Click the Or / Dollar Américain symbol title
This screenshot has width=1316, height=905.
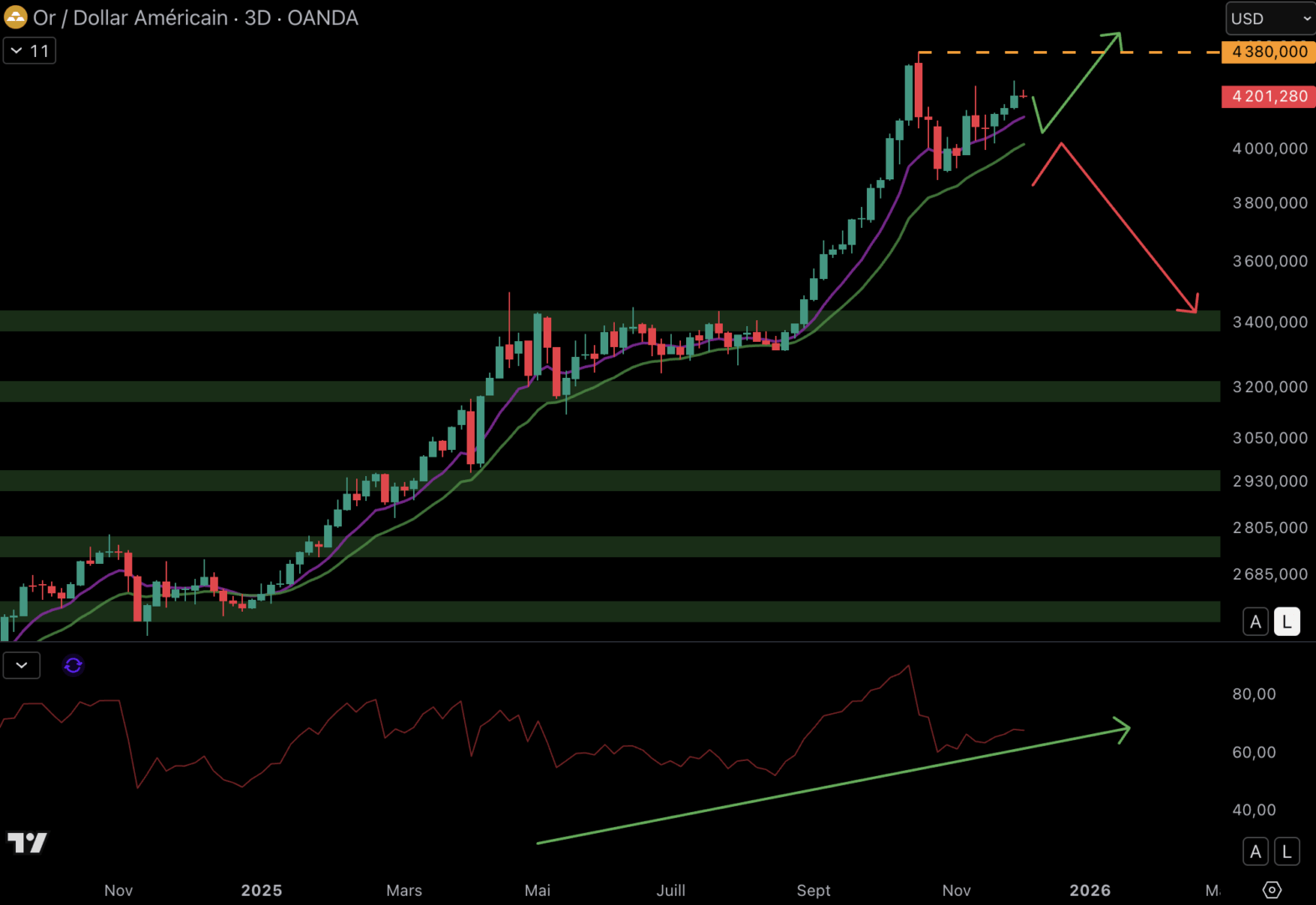[130, 18]
